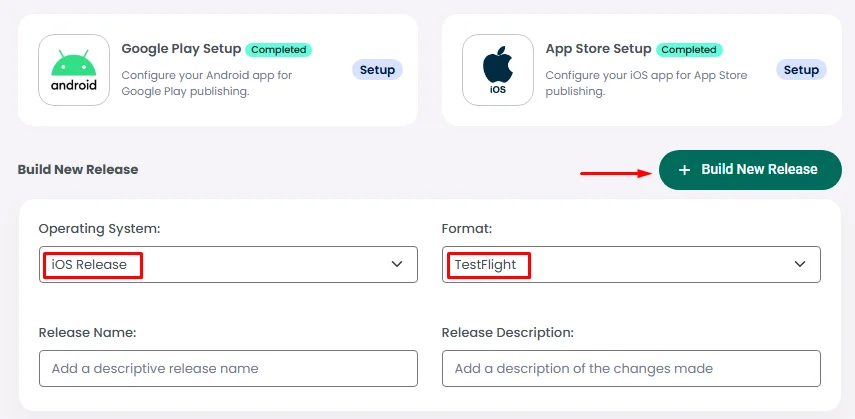This screenshot has height=419, width=855.
Task: Click Setup button for Google Play
Action: pyautogui.click(x=377, y=70)
